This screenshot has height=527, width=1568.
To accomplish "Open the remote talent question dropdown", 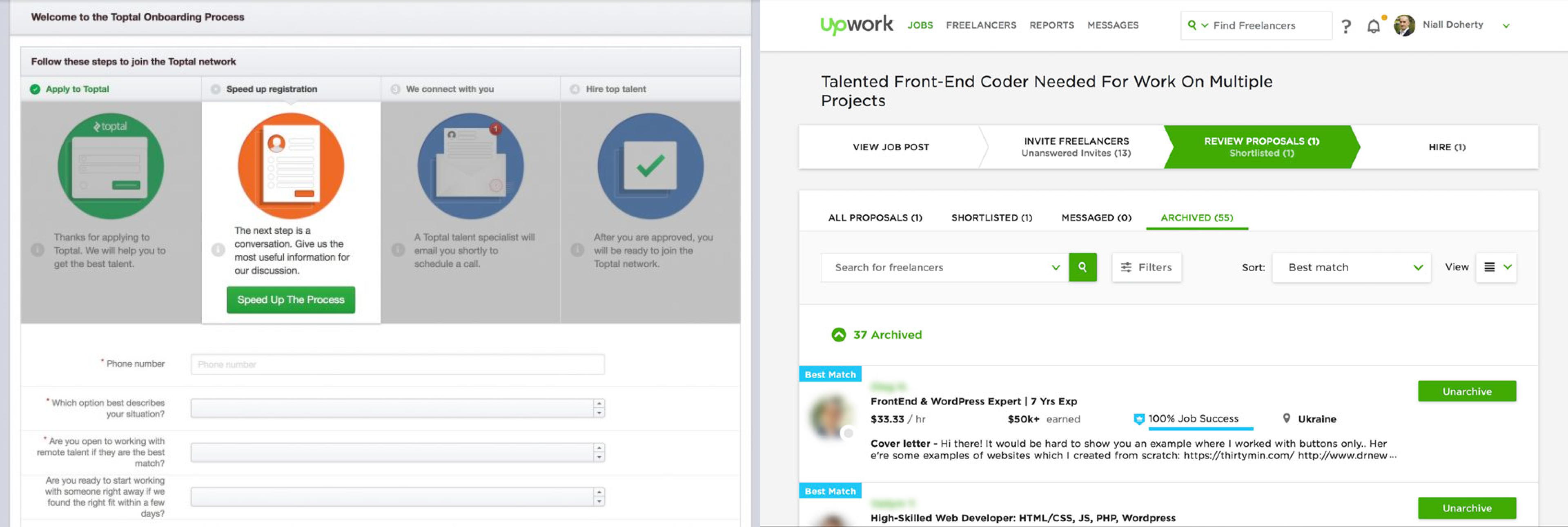I will pos(397,453).
